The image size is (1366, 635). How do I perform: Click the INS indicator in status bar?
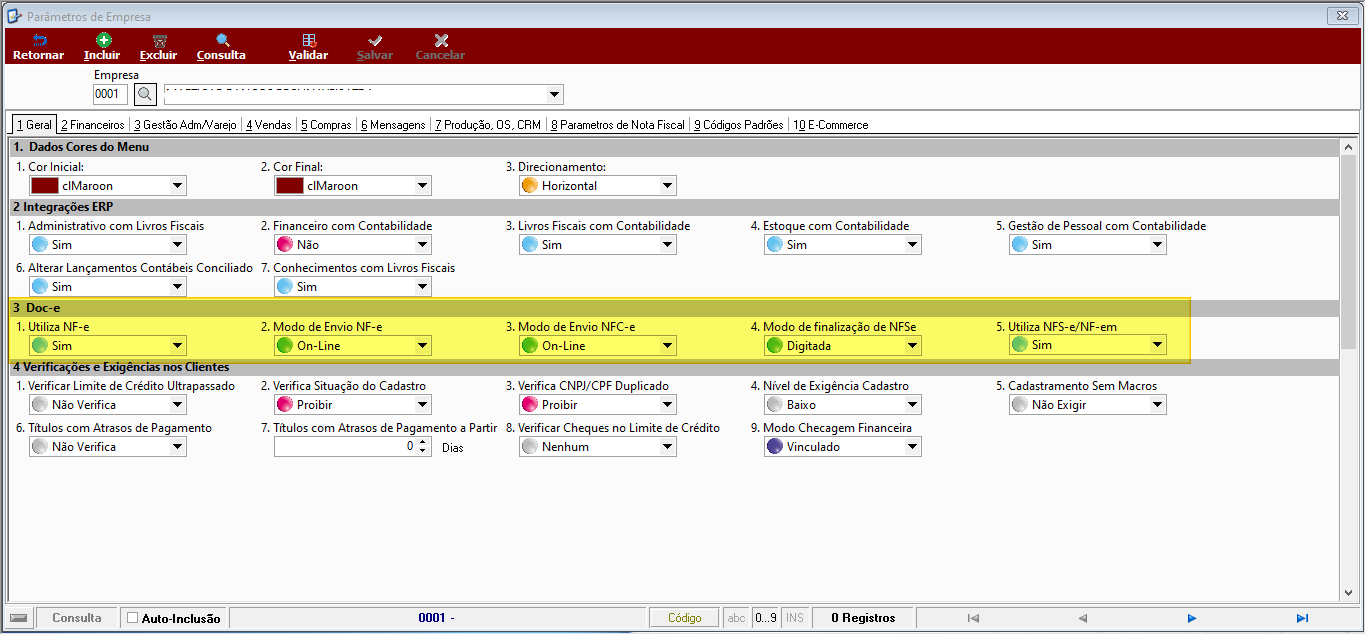click(795, 618)
